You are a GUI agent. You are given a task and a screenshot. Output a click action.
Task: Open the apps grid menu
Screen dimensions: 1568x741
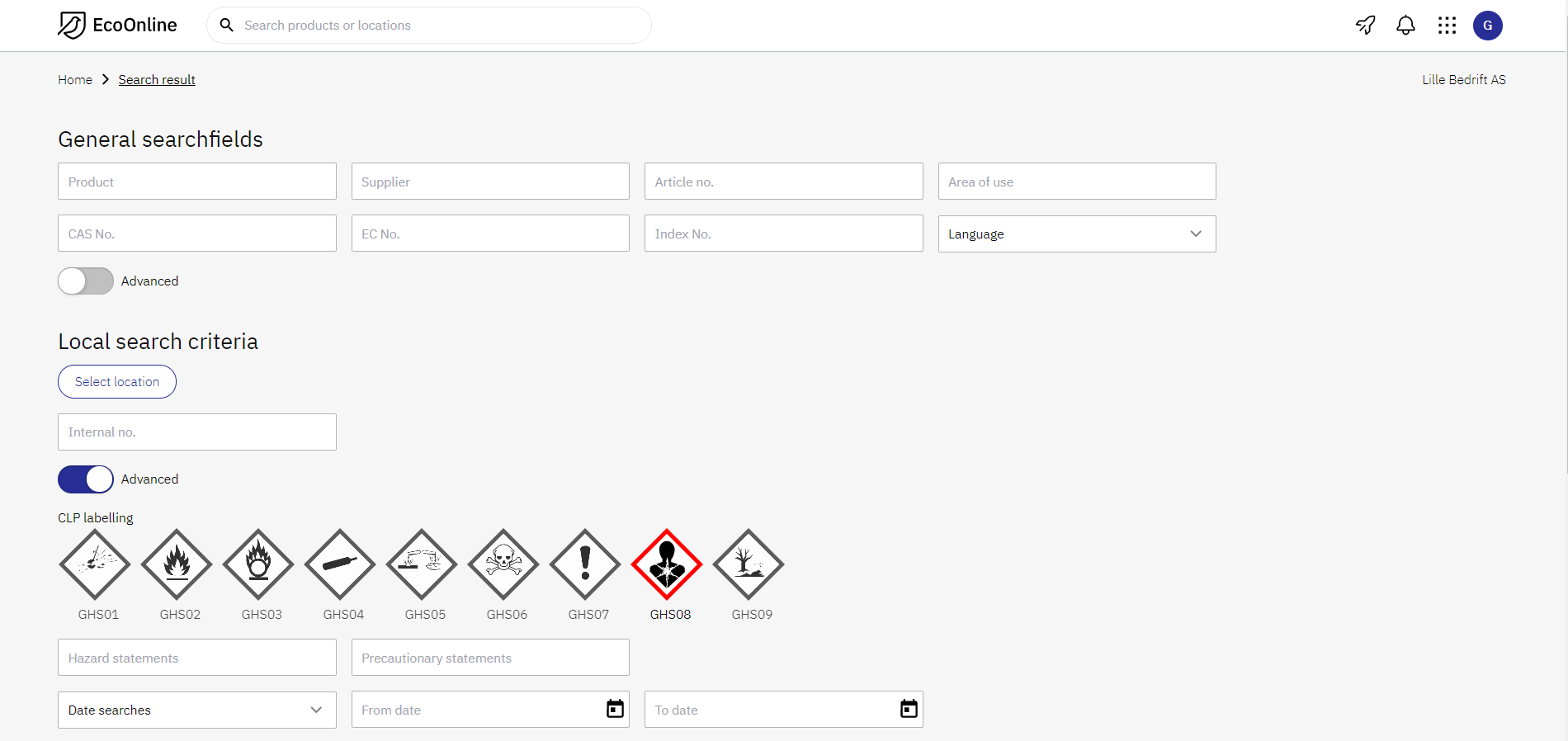pos(1447,26)
